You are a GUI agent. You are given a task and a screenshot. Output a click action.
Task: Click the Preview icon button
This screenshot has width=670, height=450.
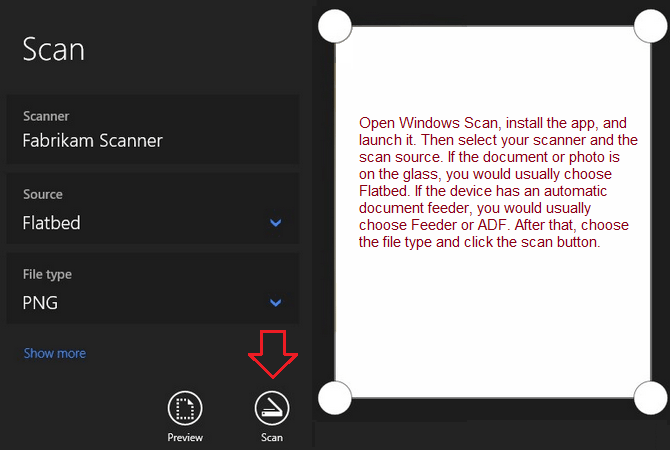(185, 408)
